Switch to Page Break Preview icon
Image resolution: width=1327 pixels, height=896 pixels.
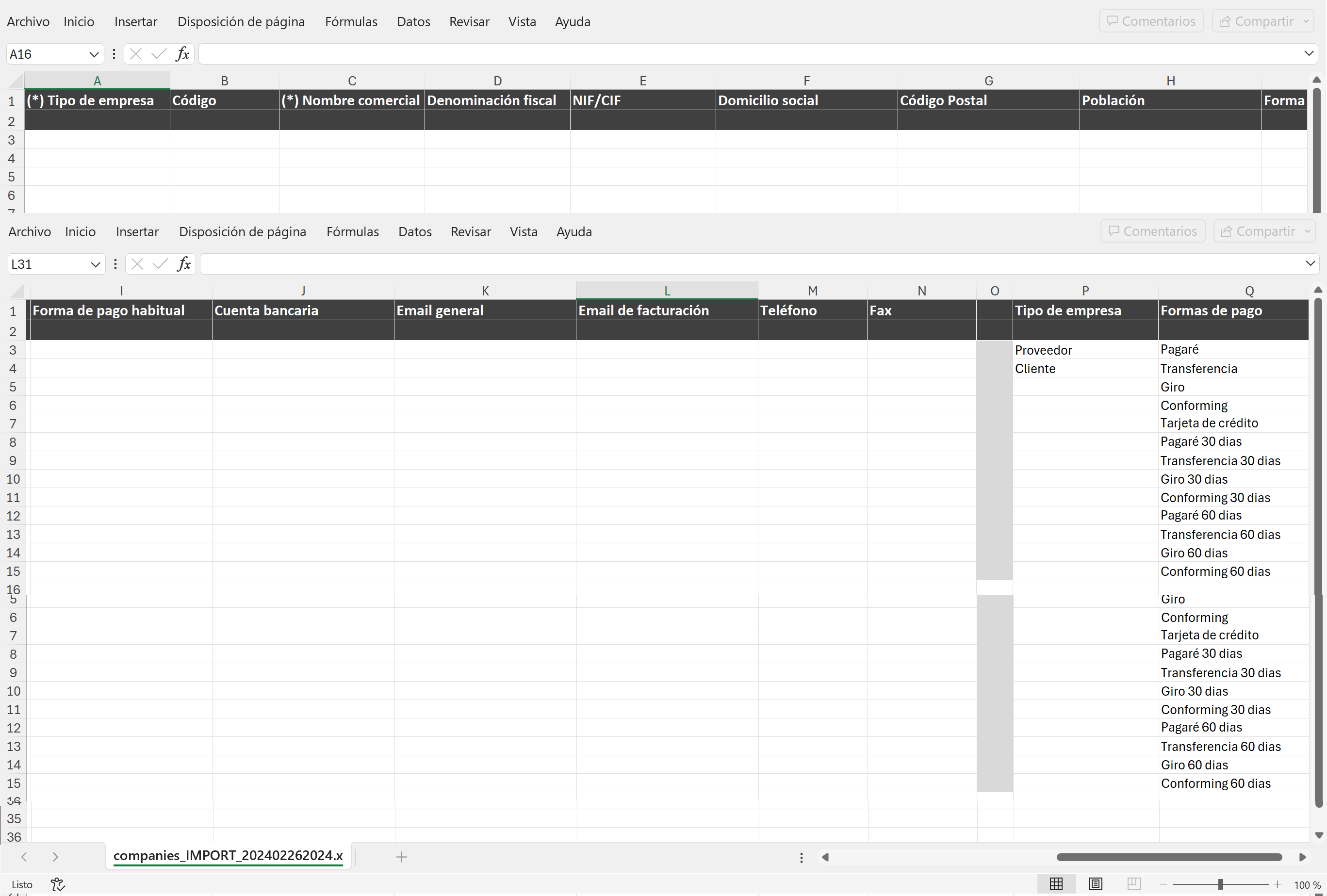[x=1133, y=884]
